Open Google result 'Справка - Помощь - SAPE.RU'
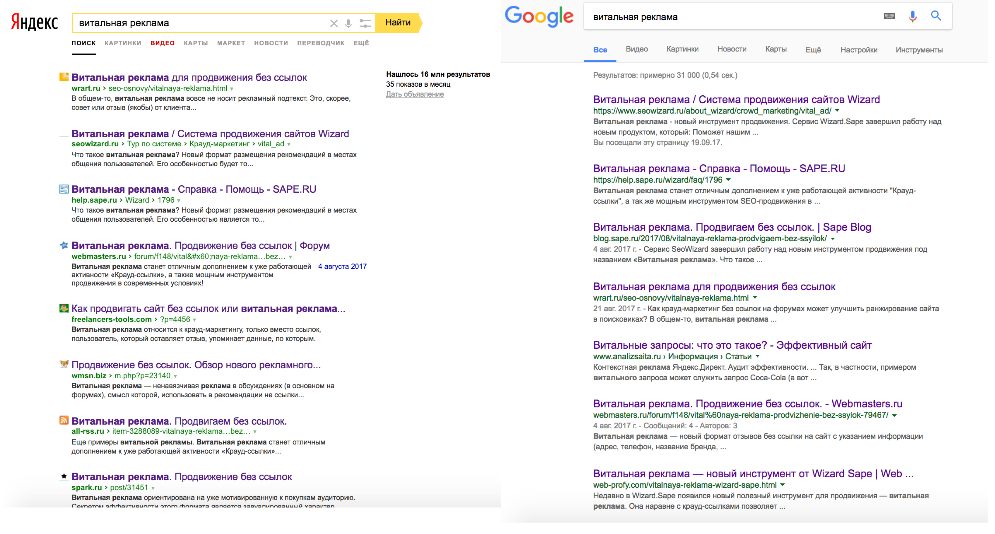Screen dimensions: 995x534 [719, 169]
